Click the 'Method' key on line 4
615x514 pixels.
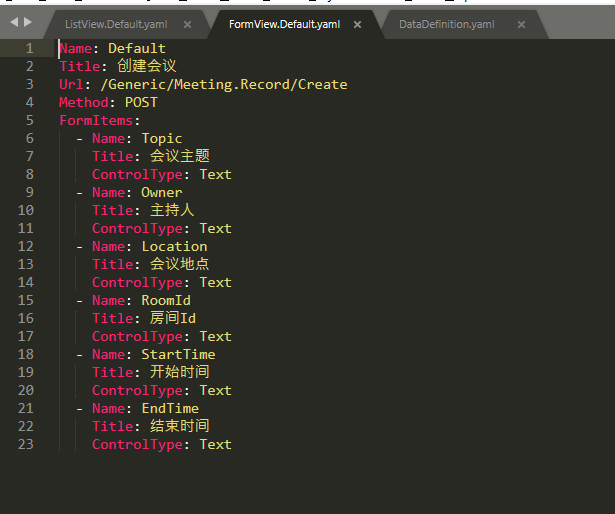(x=84, y=102)
